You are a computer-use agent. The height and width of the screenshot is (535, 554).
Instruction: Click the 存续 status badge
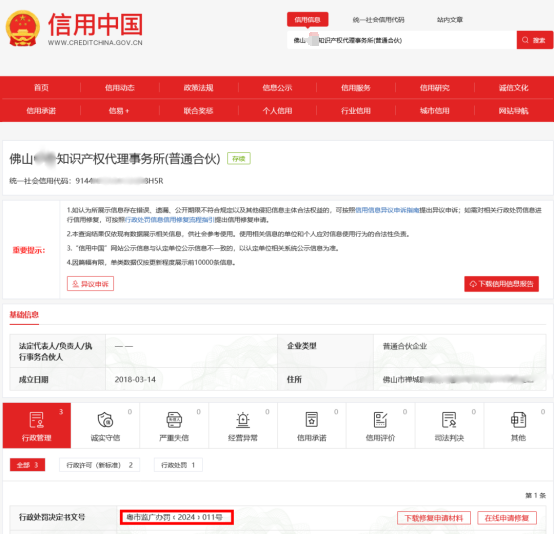click(238, 158)
